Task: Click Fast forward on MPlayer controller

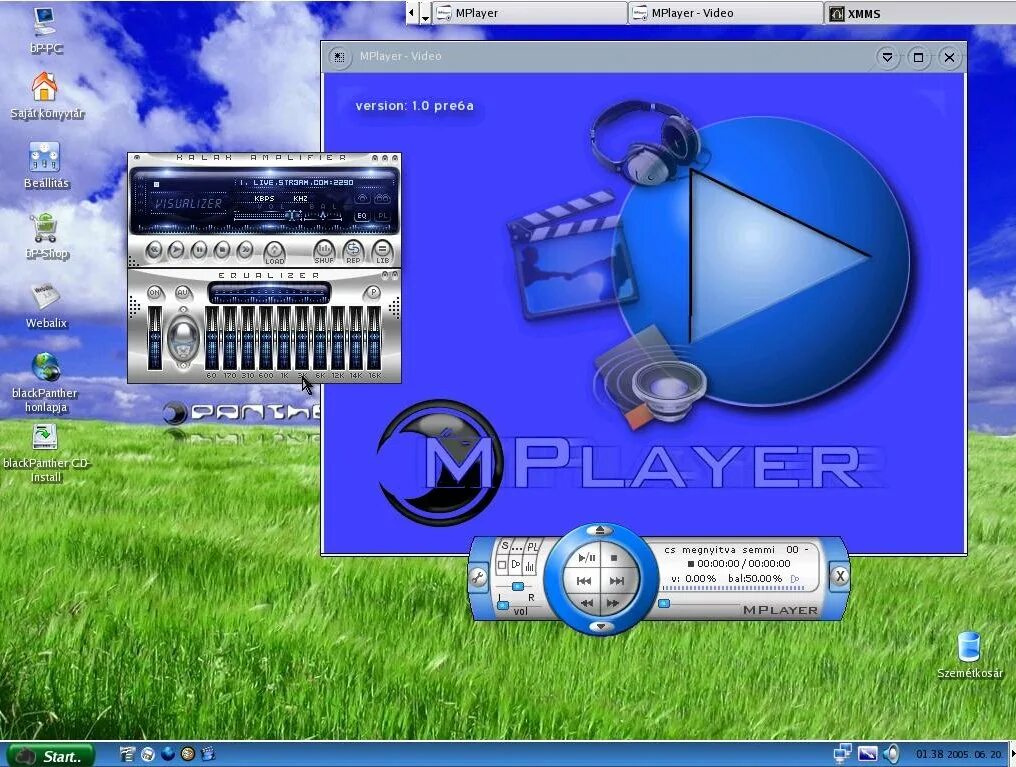Action: pyautogui.click(x=613, y=603)
